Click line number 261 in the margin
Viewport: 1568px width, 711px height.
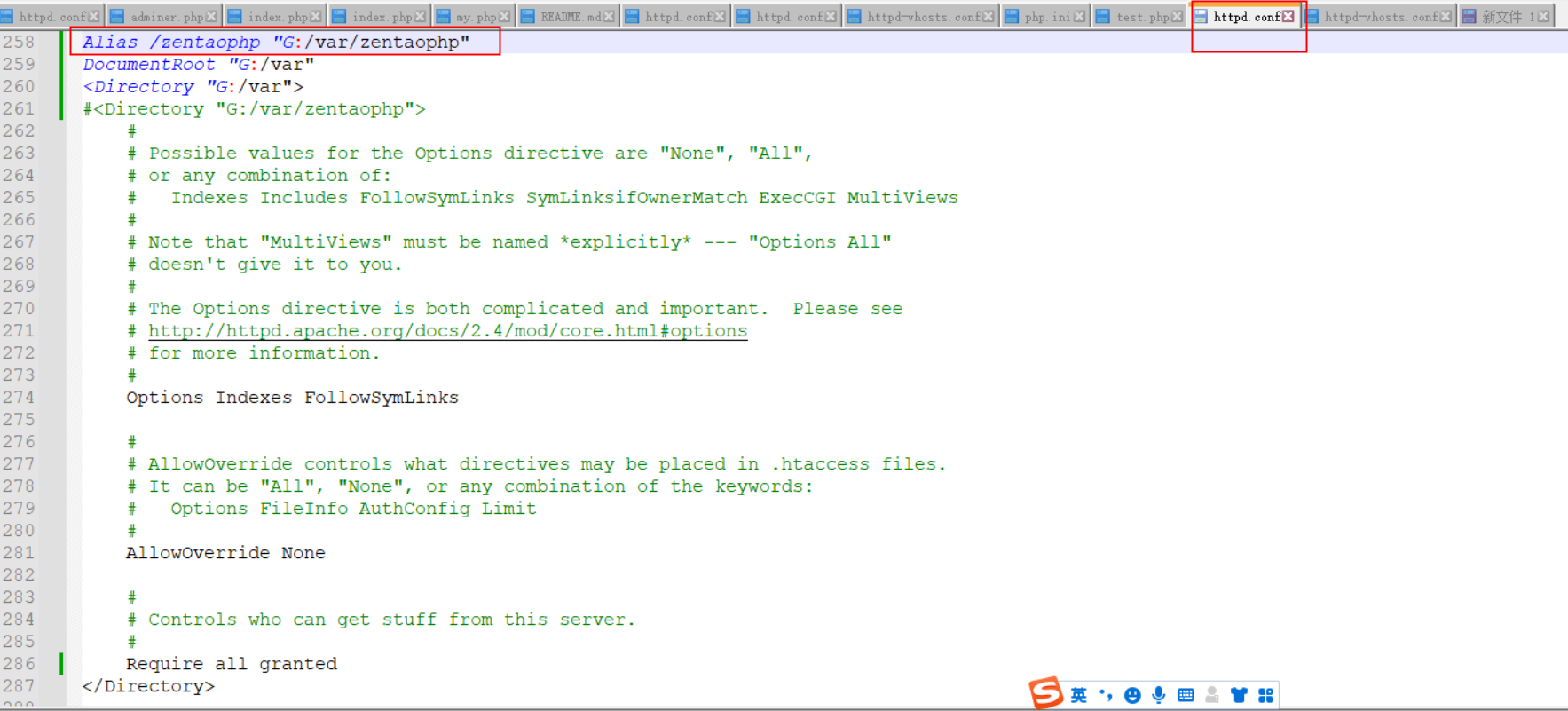[x=19, y=109]
